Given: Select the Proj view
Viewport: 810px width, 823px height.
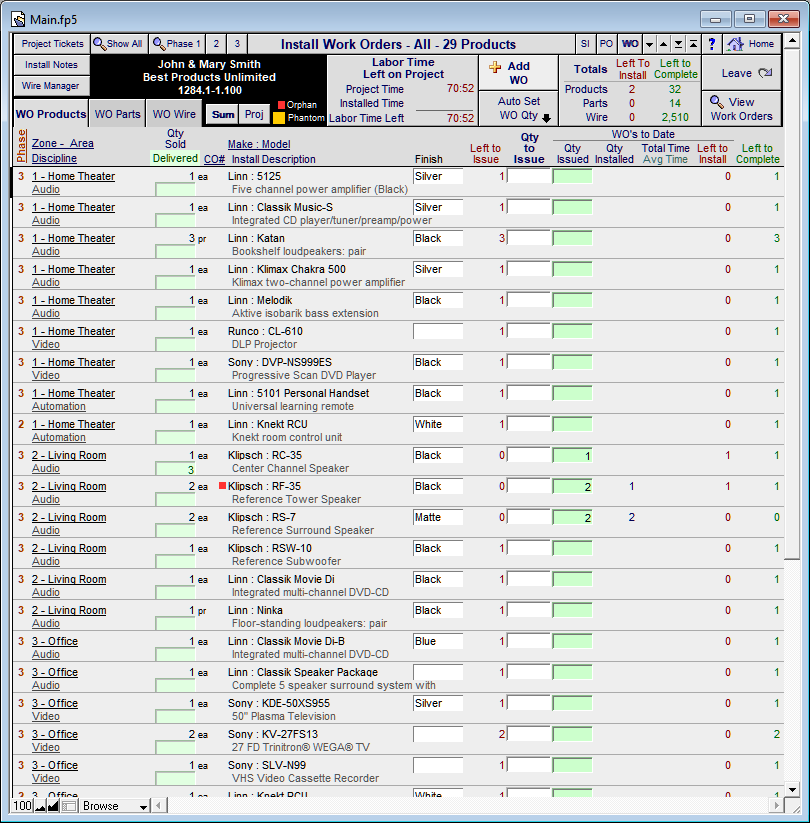Looking at the screenshot, I should pos(255,114).
